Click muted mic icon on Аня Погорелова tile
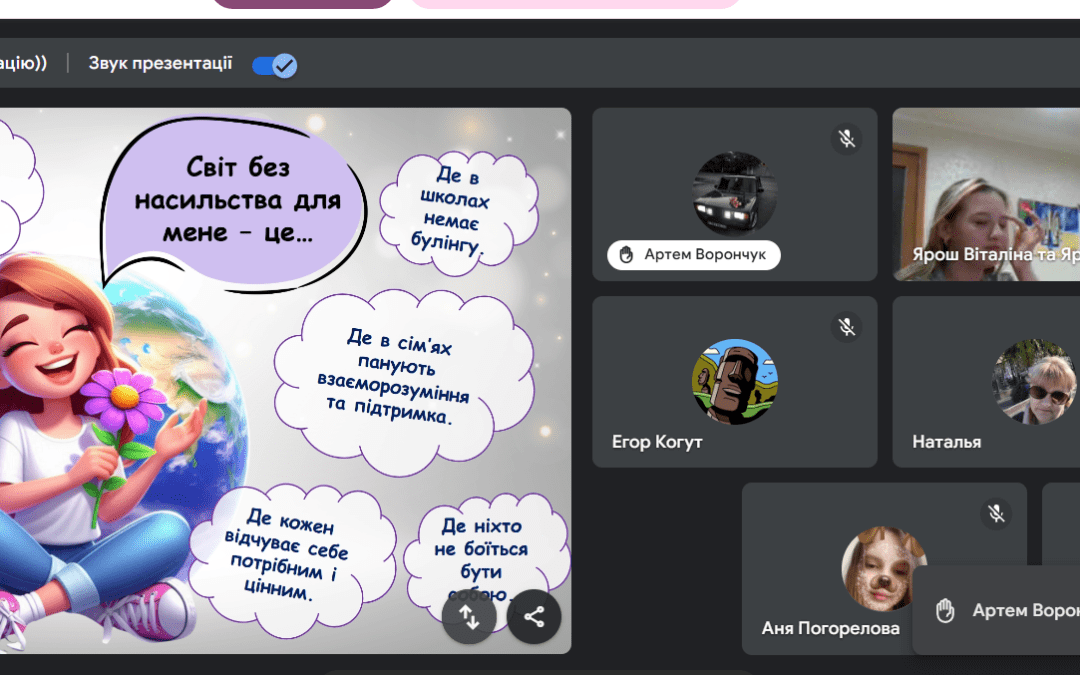 click(x=996, y=513)
